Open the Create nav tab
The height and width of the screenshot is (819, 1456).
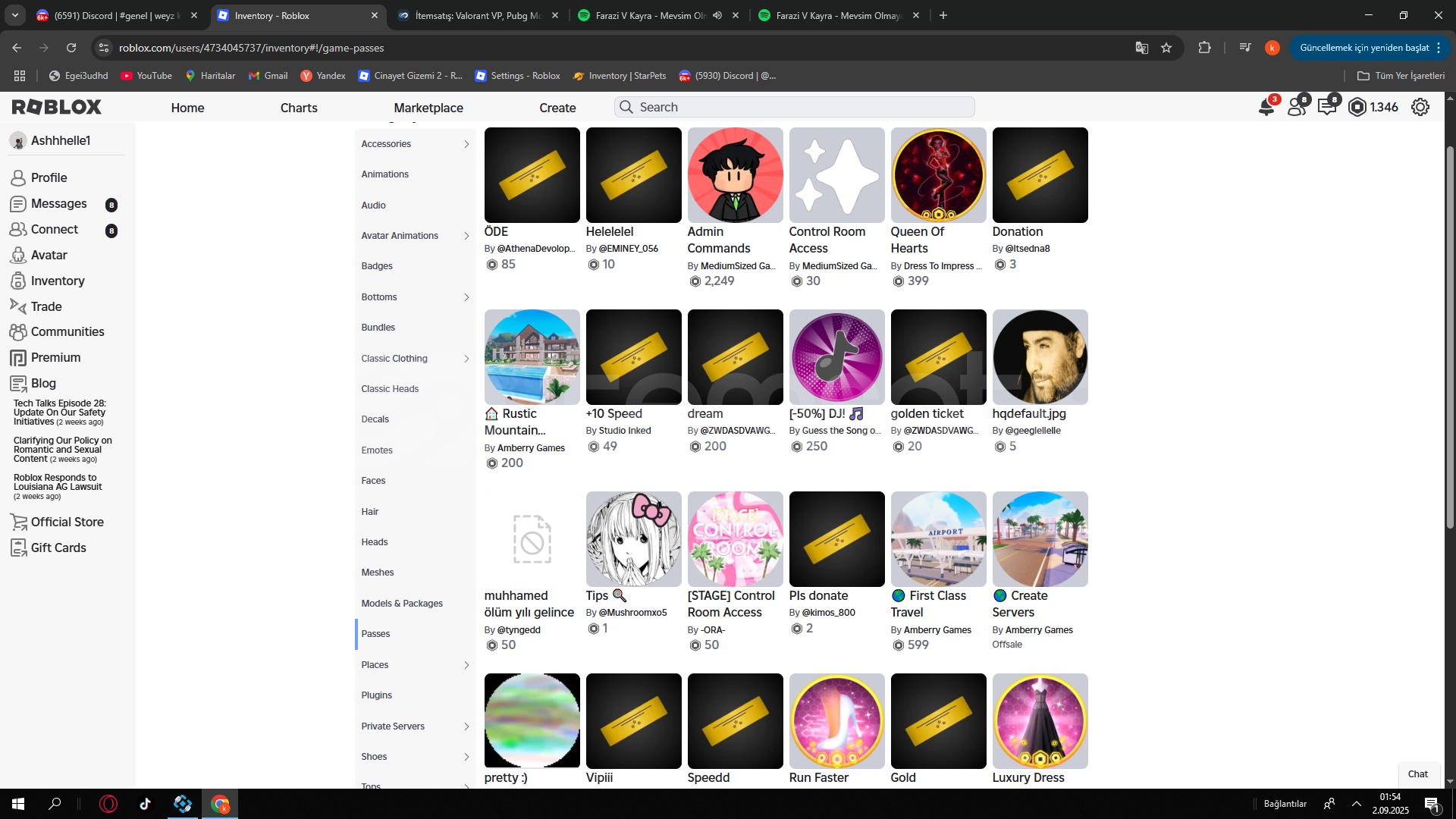tap(557, 108)
